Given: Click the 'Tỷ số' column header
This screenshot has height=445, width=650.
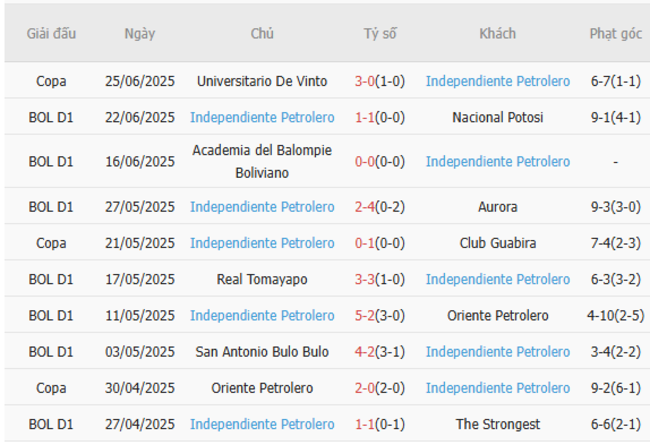Looking at the screenshot, I should coord(380,33).
